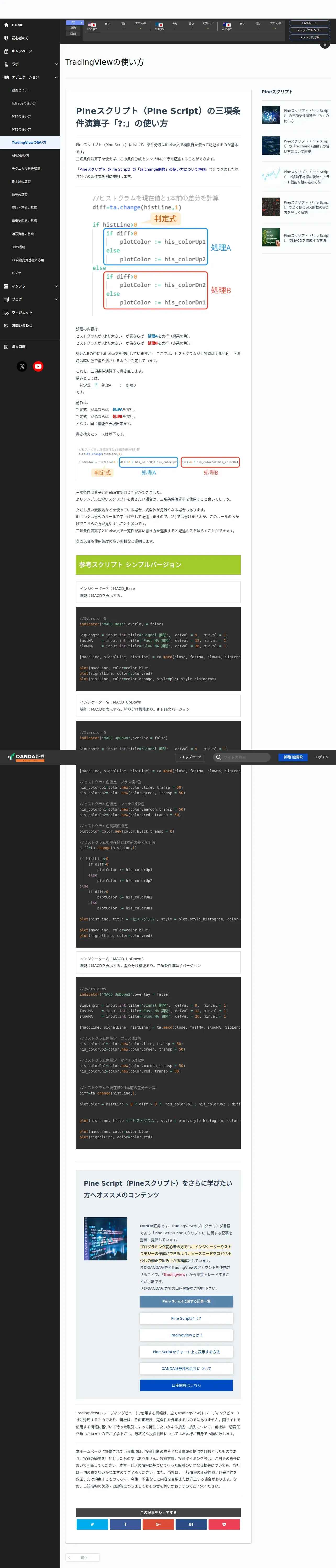Open related article on ta.change関数 thumbnail

point(271,146)
